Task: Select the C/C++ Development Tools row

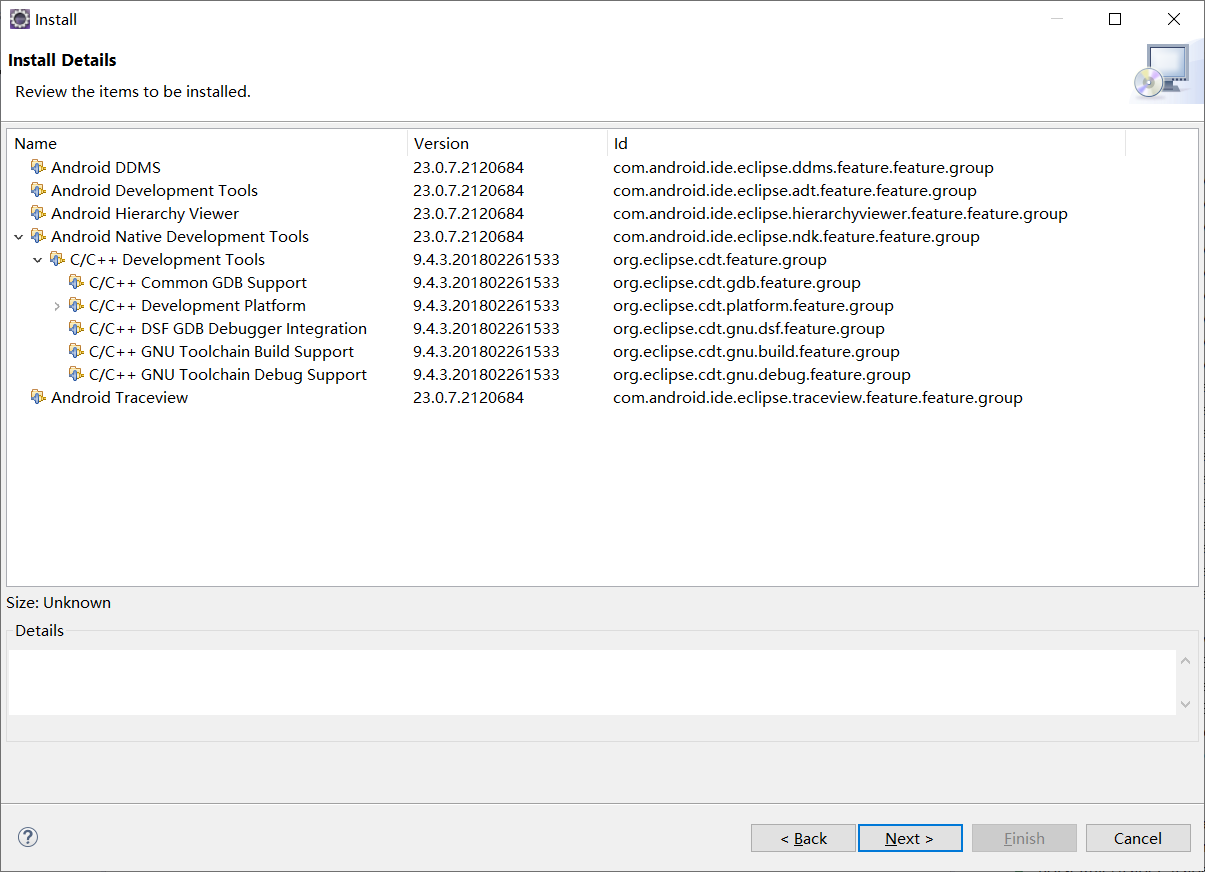Action: pos(602,259)
